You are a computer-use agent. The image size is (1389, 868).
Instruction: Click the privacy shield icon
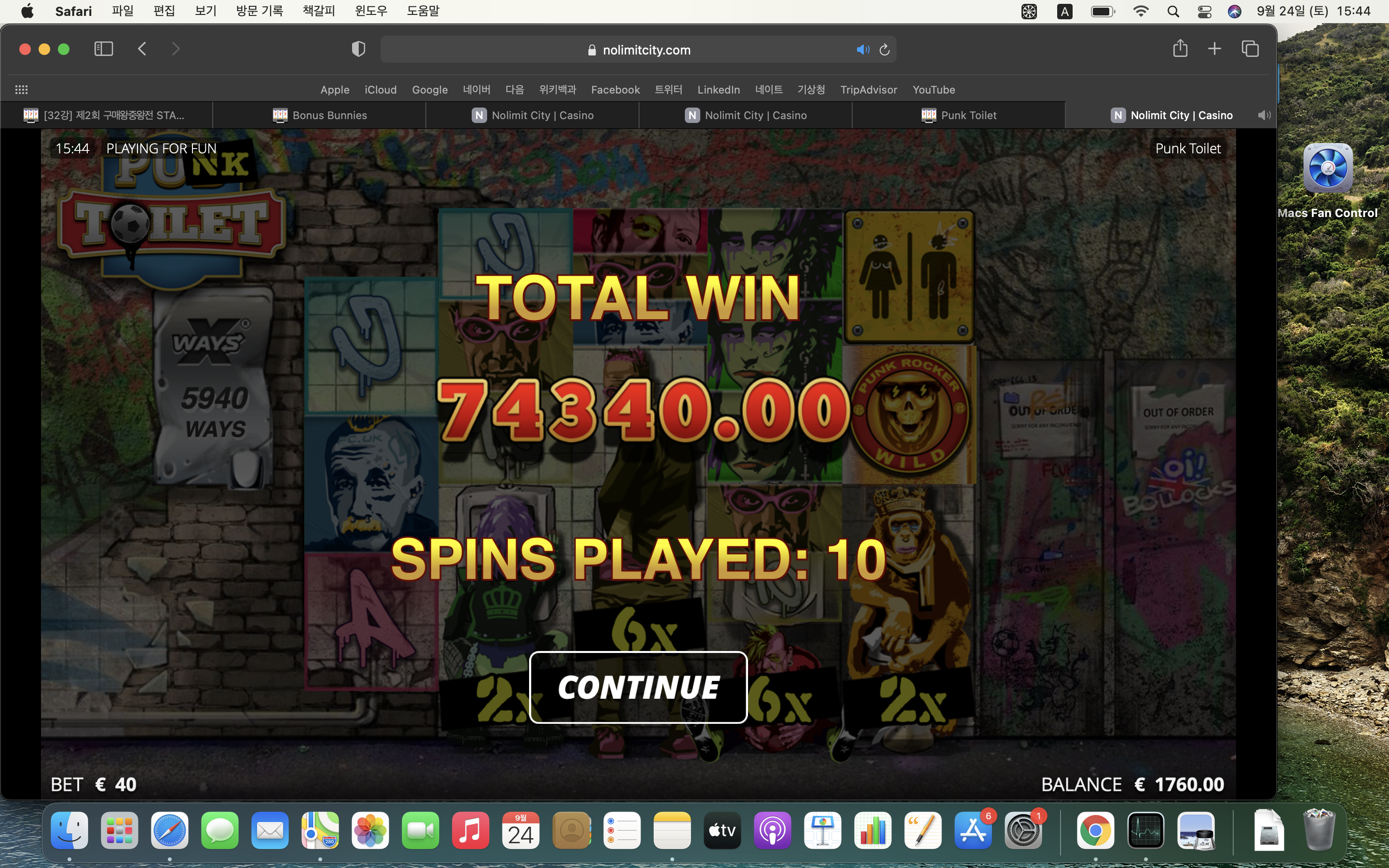coord(358,49)
